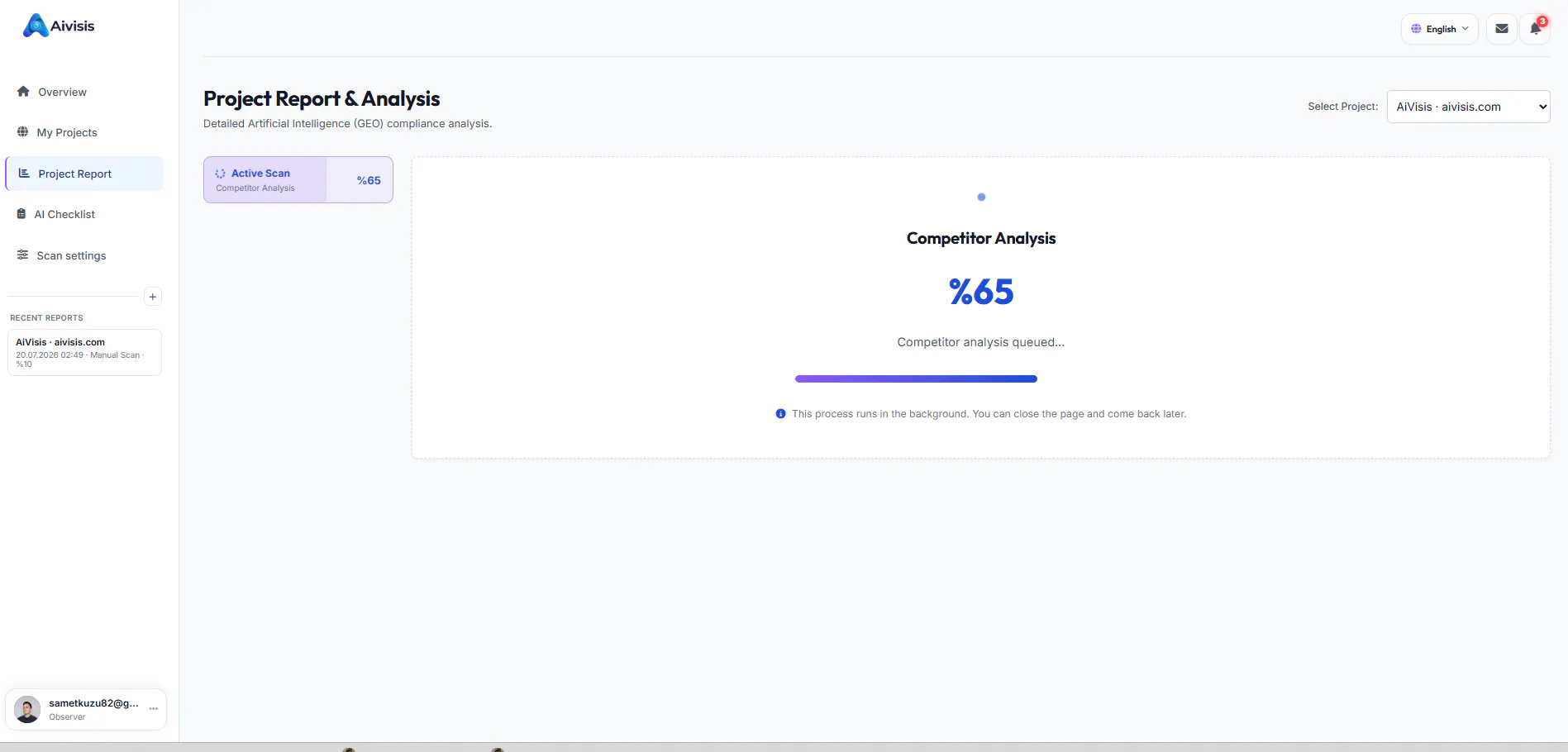
Task: Open AI Checklist page
Action: pyautogui.click(x=84, y=214)
